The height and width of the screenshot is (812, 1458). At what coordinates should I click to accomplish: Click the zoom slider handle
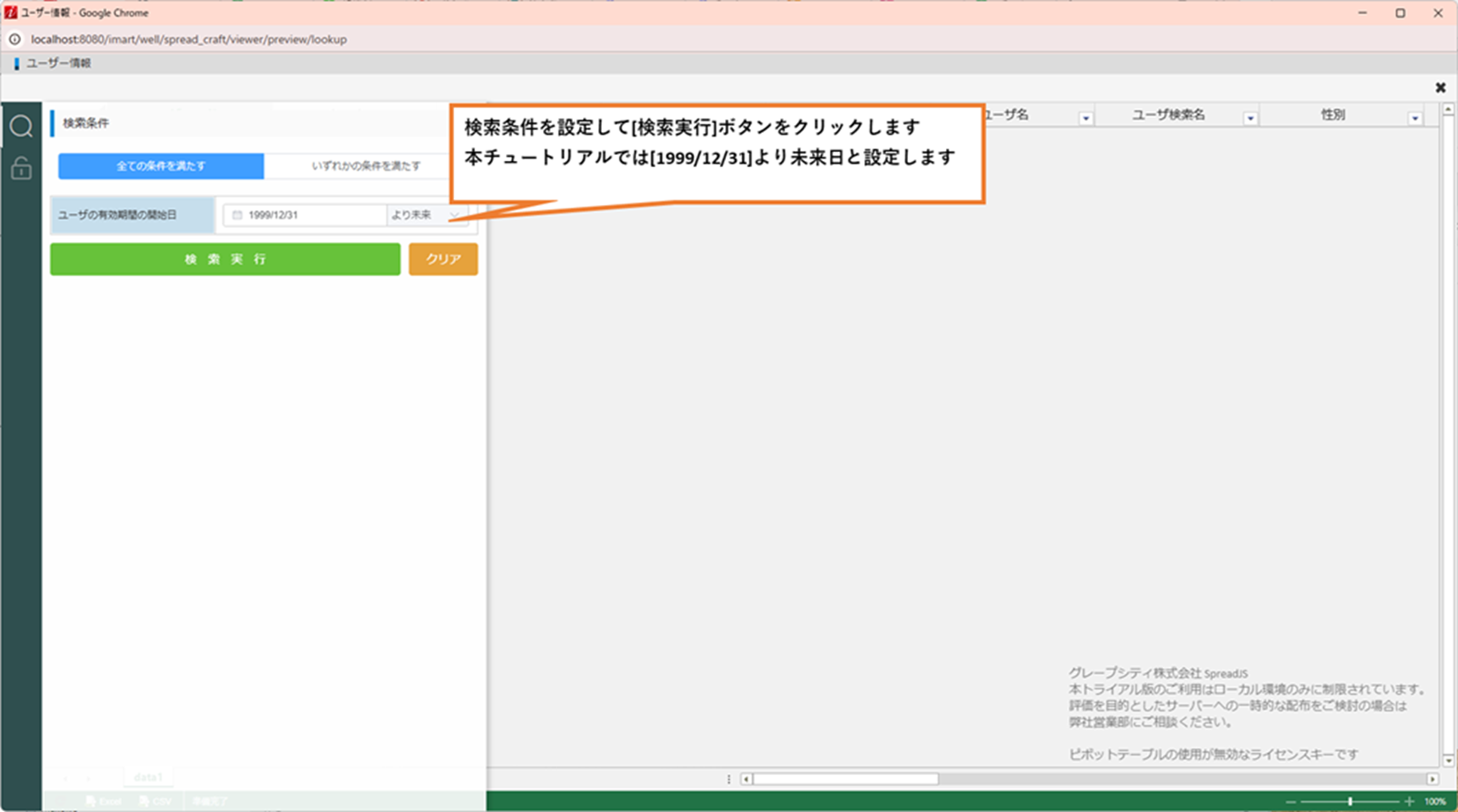tap(1350, 801)
